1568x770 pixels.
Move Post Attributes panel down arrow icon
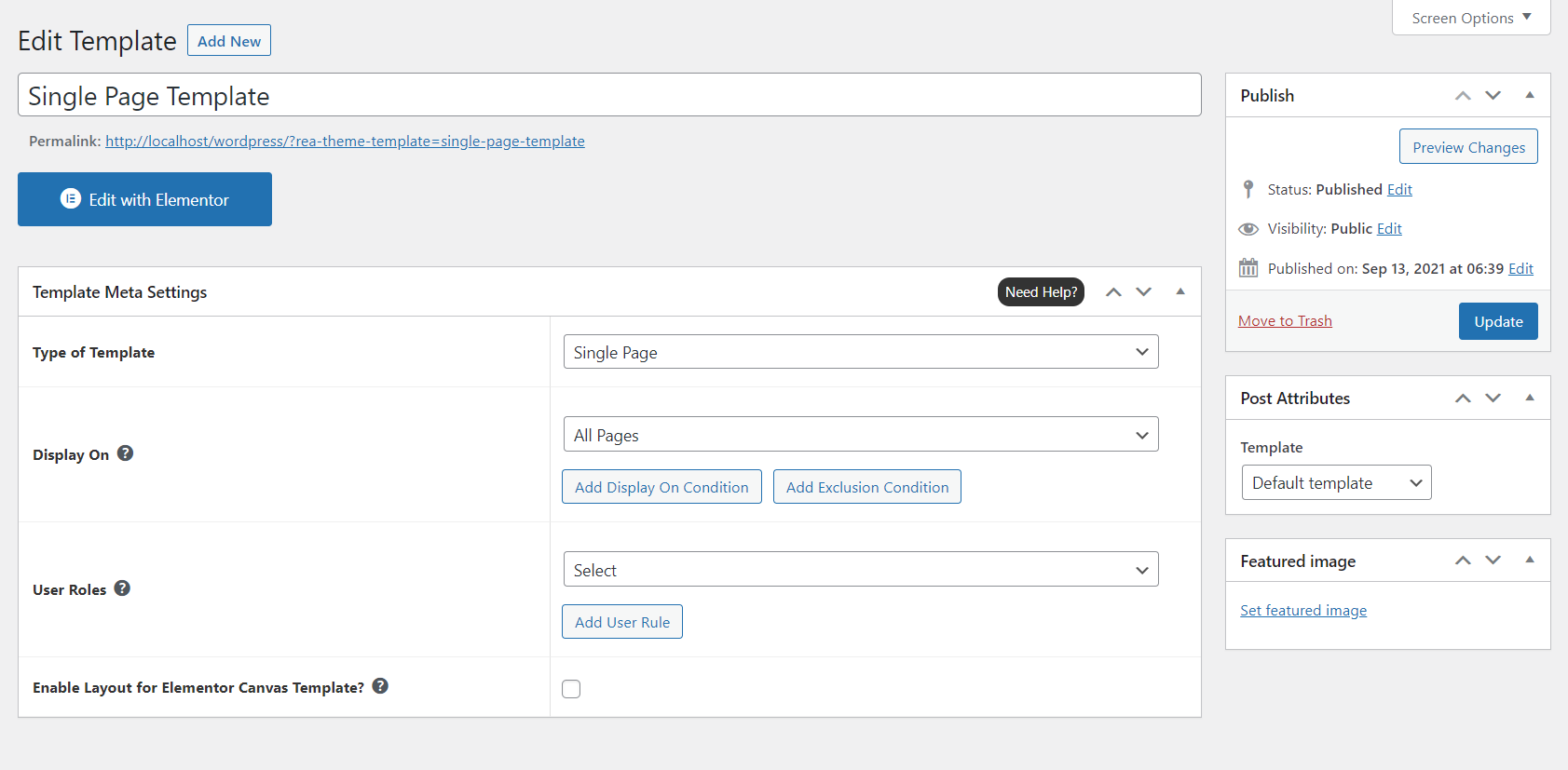click(x=1493, y=399)
